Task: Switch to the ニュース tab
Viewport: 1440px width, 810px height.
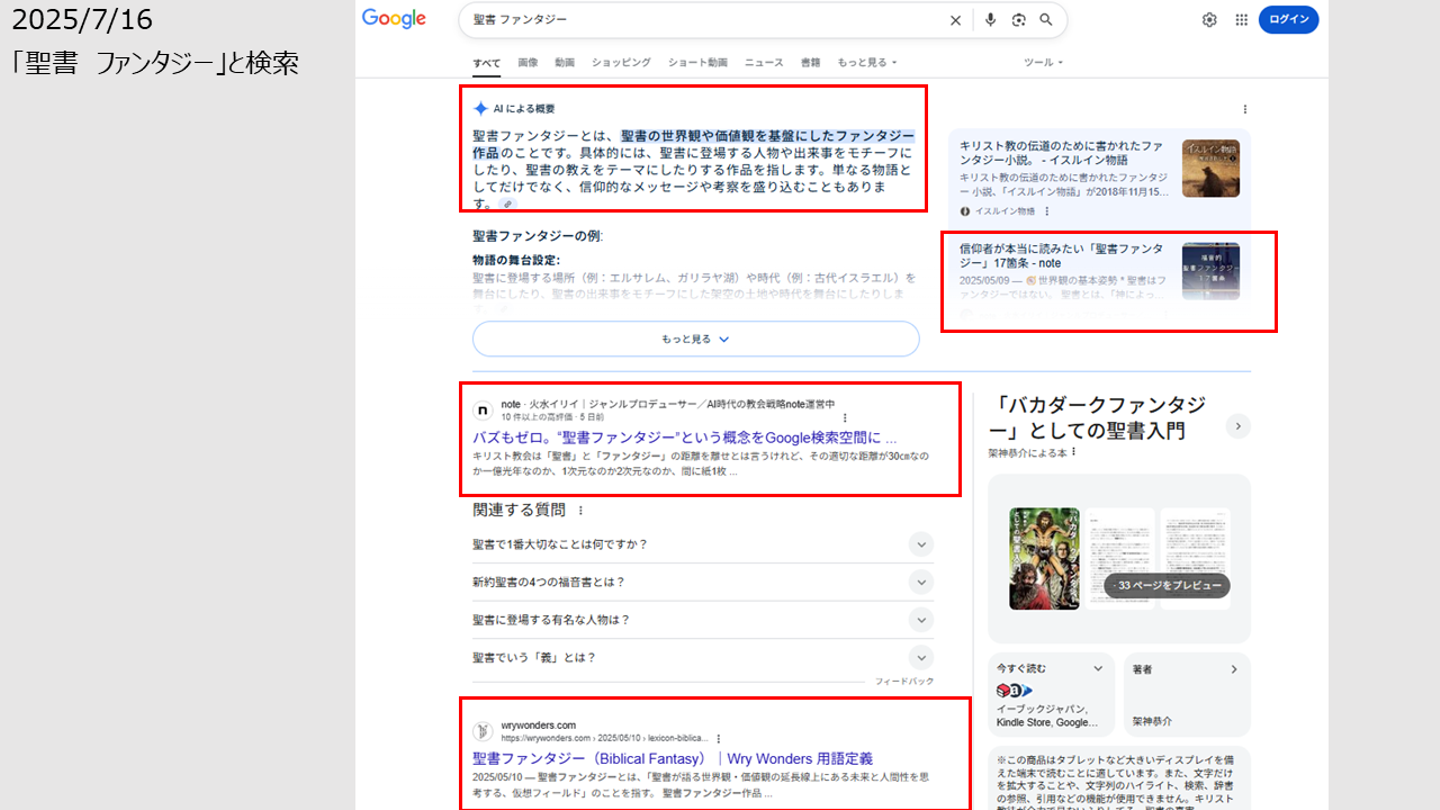Action: point(764,62)
